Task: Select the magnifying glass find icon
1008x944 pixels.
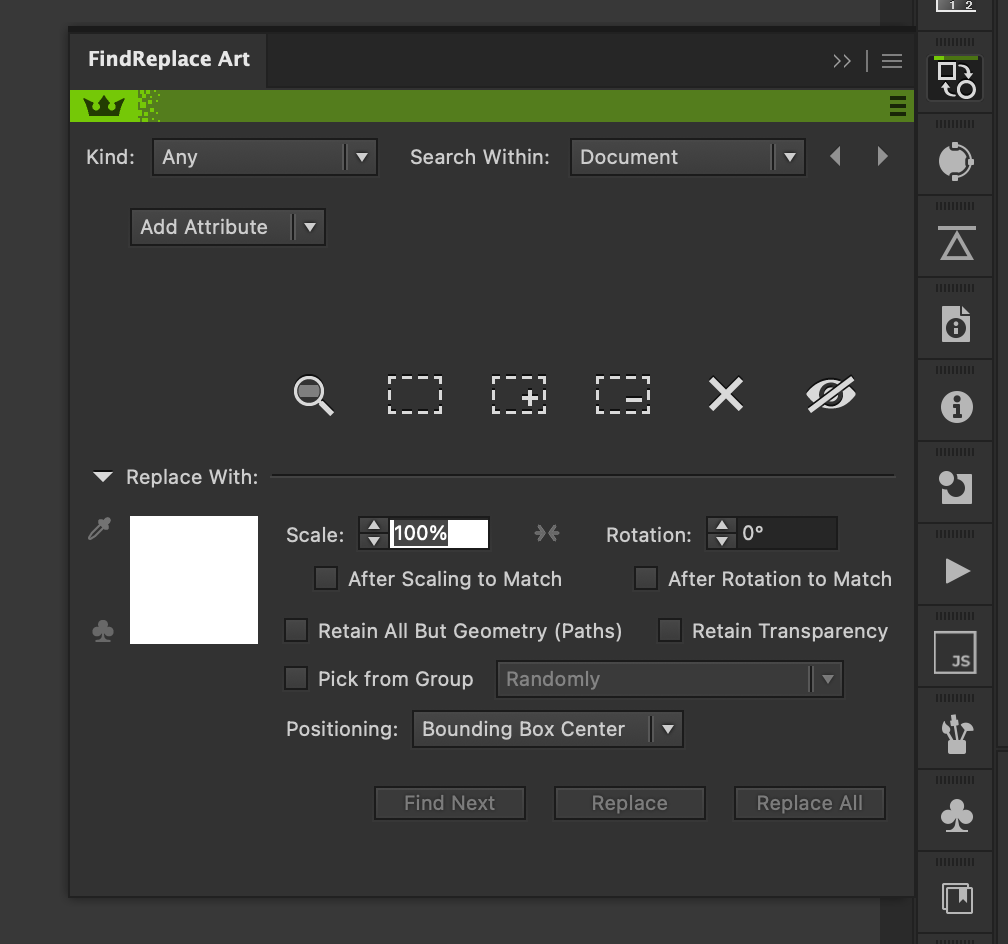Action: pos(313,394)
